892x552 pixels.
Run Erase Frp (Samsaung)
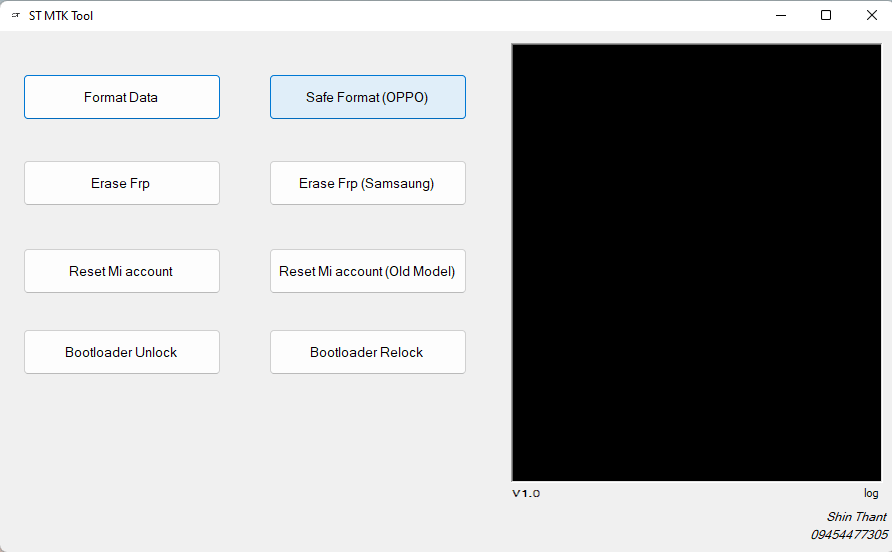click(x=367, y=183)
